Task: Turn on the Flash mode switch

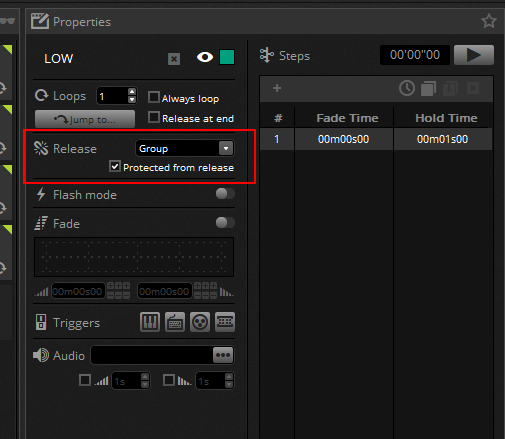Action: tap(225, 194)
